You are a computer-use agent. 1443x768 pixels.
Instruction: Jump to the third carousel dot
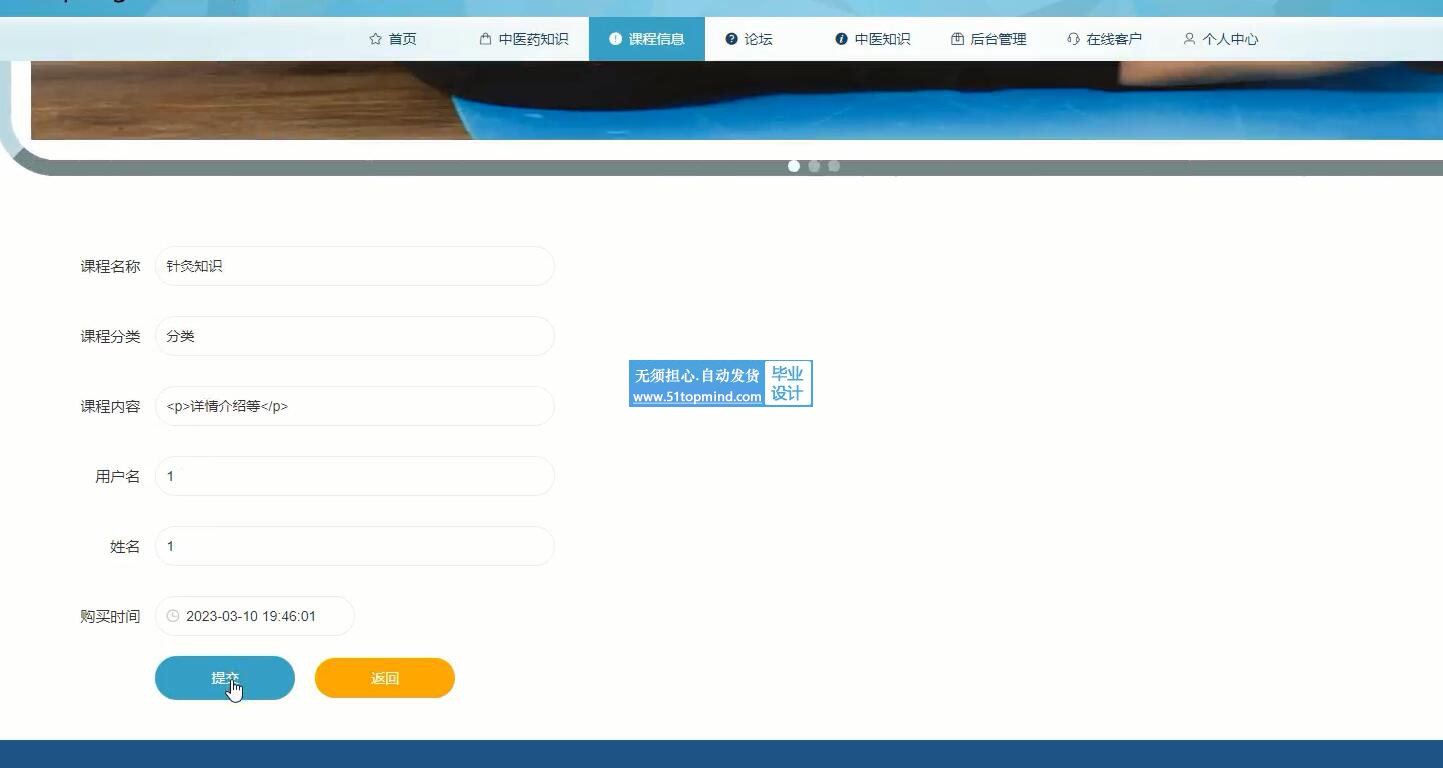(834, 166)
